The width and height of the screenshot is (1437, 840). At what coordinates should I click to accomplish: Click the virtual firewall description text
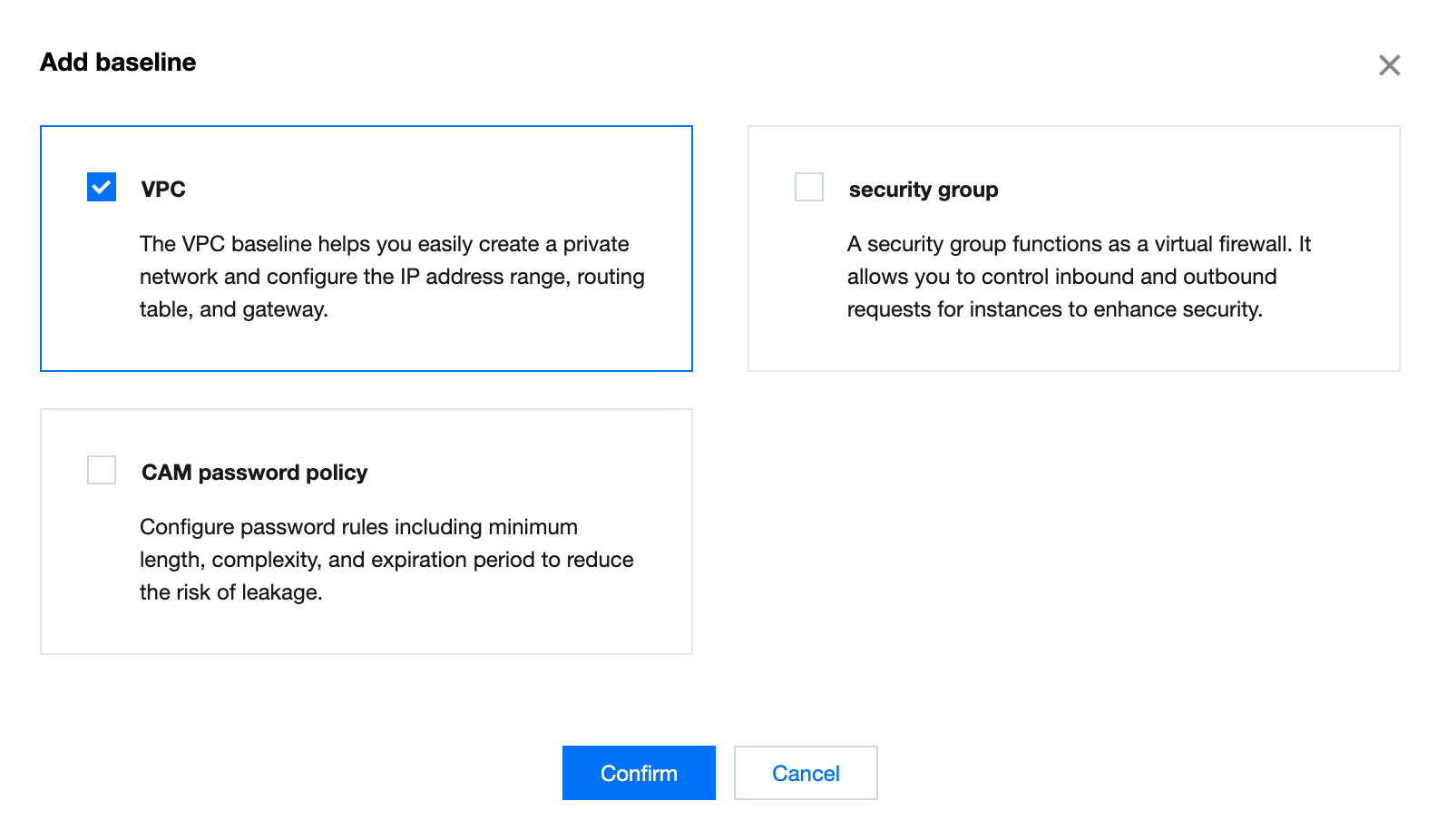1078,277
